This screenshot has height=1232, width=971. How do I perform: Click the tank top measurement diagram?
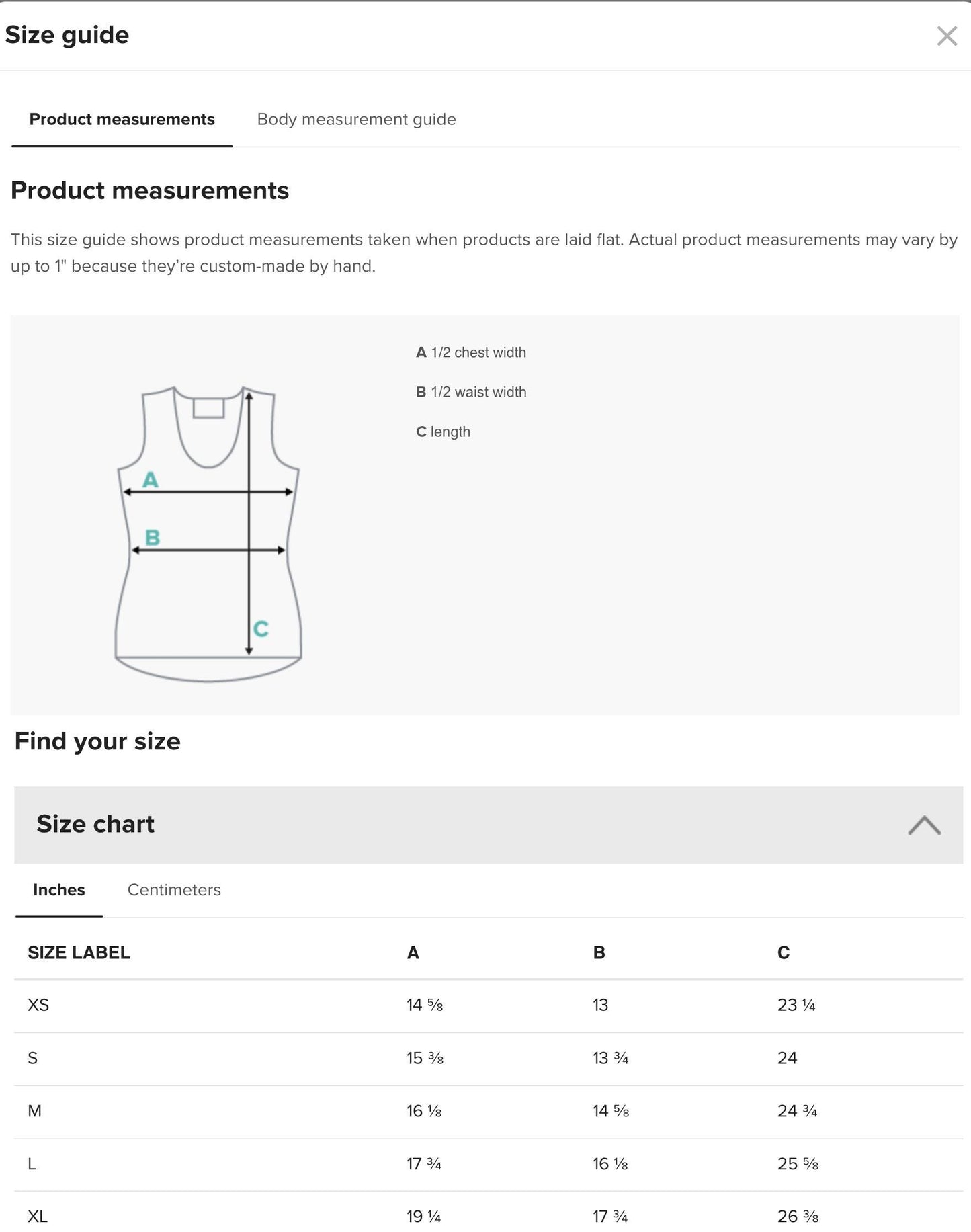click(208, 531)
